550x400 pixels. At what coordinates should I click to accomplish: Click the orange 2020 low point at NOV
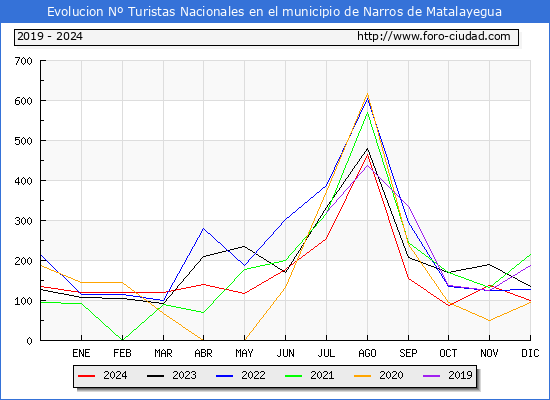pos(489,321)
